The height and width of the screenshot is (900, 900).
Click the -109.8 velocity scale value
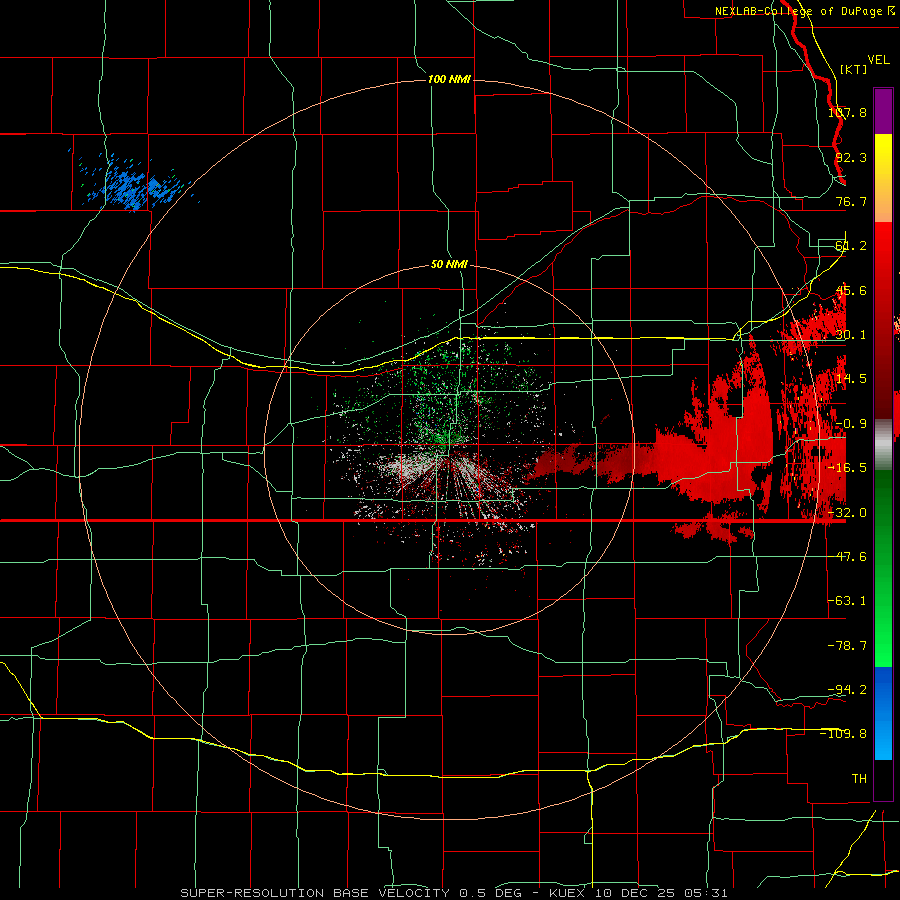tap(844, 734)
